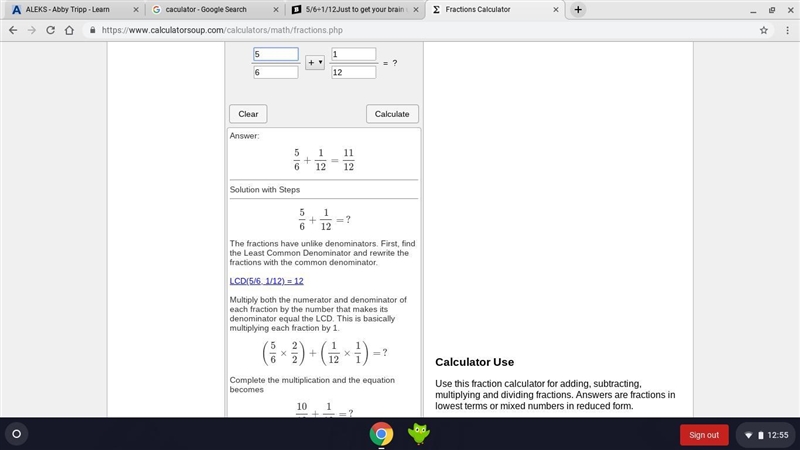Click the Solution with Steps heading
This screenshot has width=800, height=450.
[x=265, y=190]
